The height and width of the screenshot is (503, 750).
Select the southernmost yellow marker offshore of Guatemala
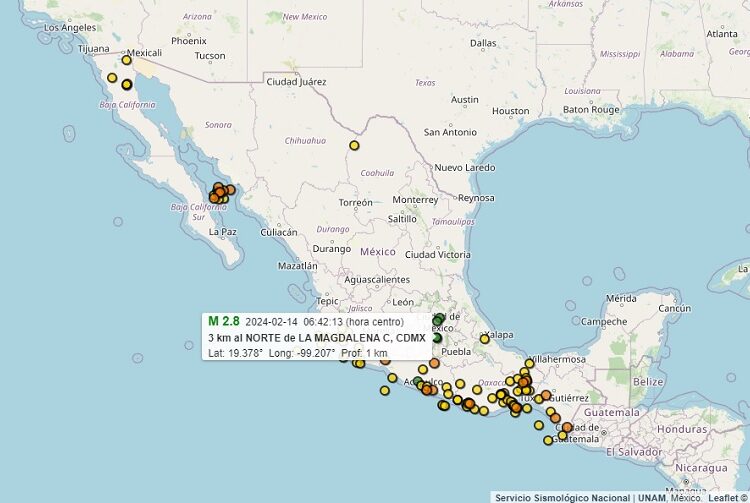(x=548, y=440)
